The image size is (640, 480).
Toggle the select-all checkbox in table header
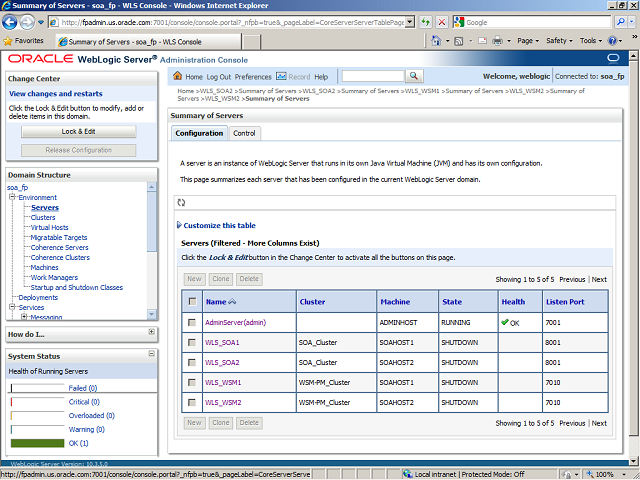[192, 301]
